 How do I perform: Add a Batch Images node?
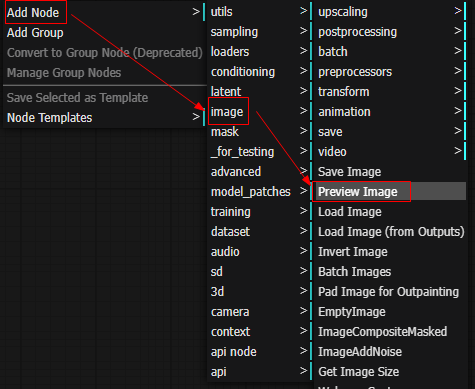tap(391, 272)
